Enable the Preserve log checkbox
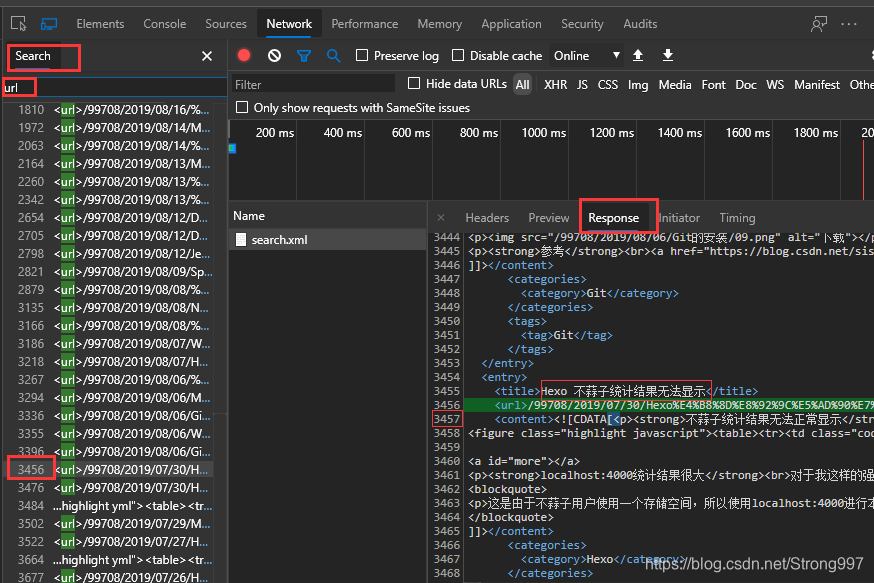The image size is (874, 583). pos(362,55)
